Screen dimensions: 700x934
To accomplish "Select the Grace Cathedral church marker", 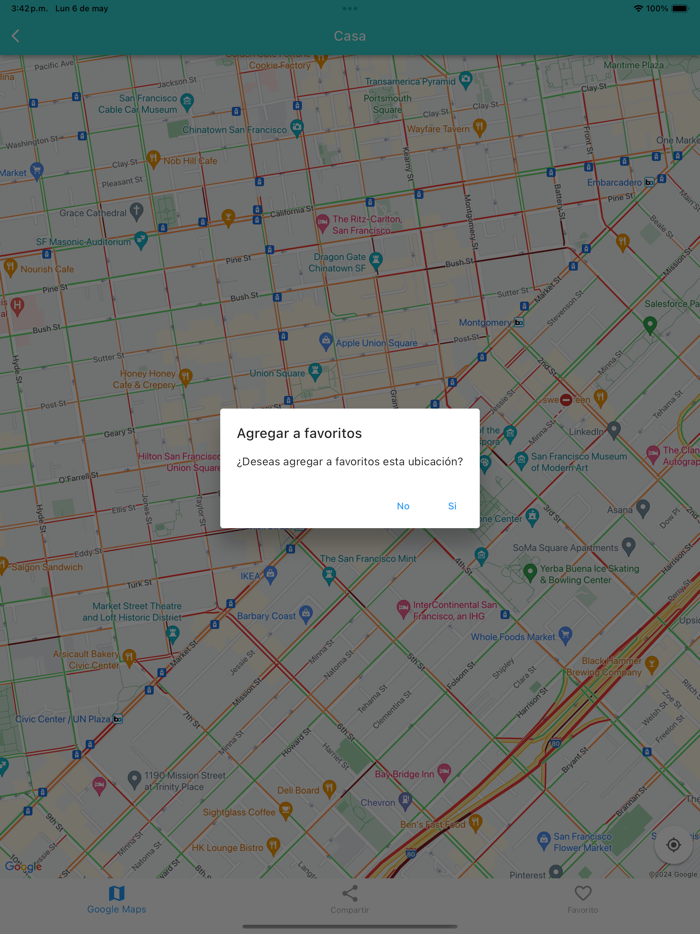I will click(x=136, y=211).
